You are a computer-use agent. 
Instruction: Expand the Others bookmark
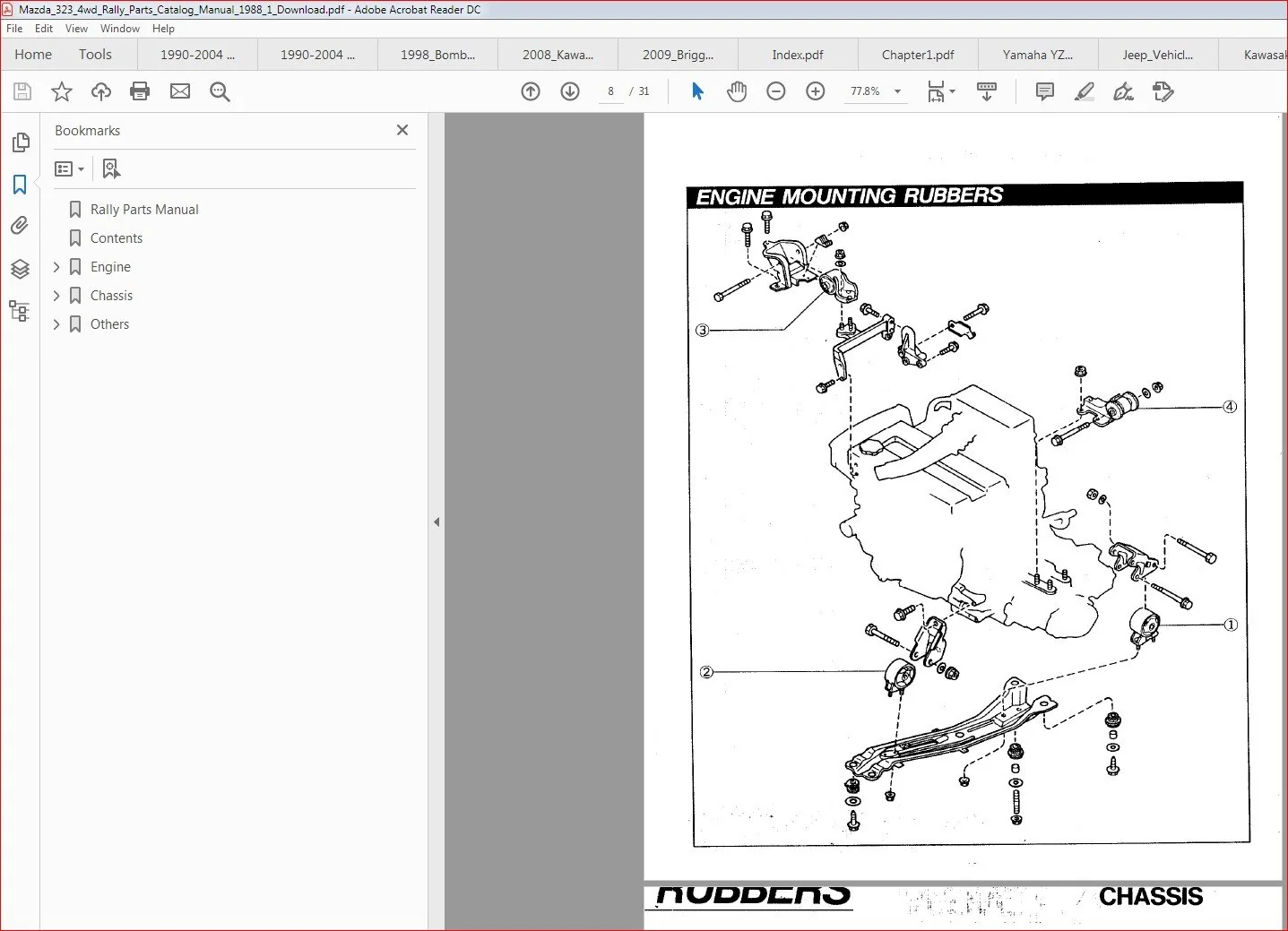pos(56,324)
